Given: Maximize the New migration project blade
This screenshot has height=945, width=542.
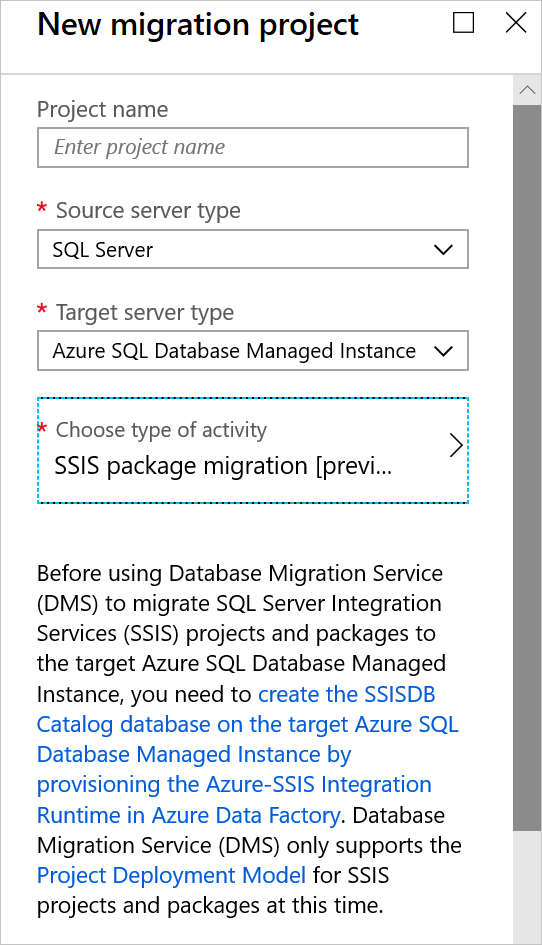Looking at the screenshot, I should pos(463,24).
